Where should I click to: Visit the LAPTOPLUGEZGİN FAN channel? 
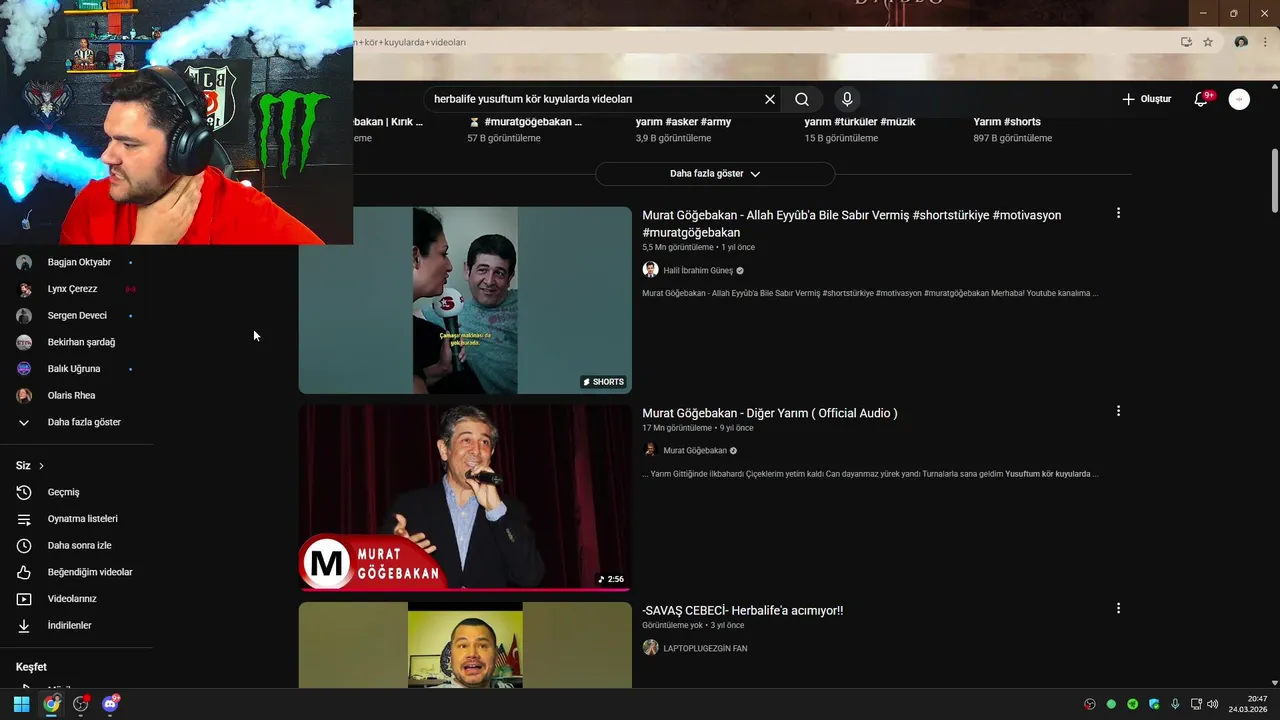[x=705, y=648]
